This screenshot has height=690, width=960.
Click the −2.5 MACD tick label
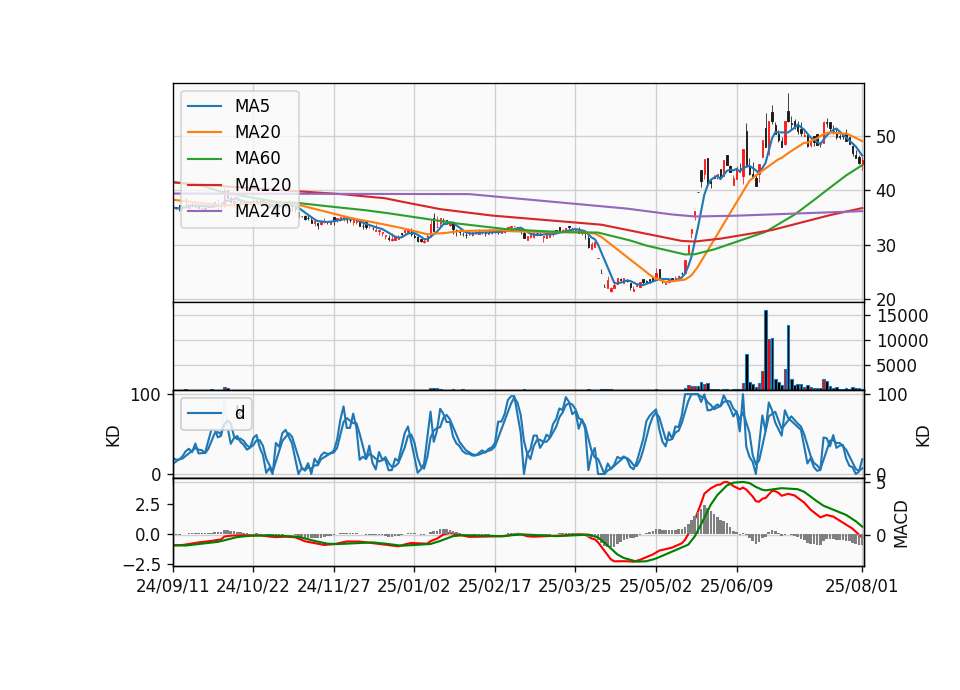click(141, 564)
